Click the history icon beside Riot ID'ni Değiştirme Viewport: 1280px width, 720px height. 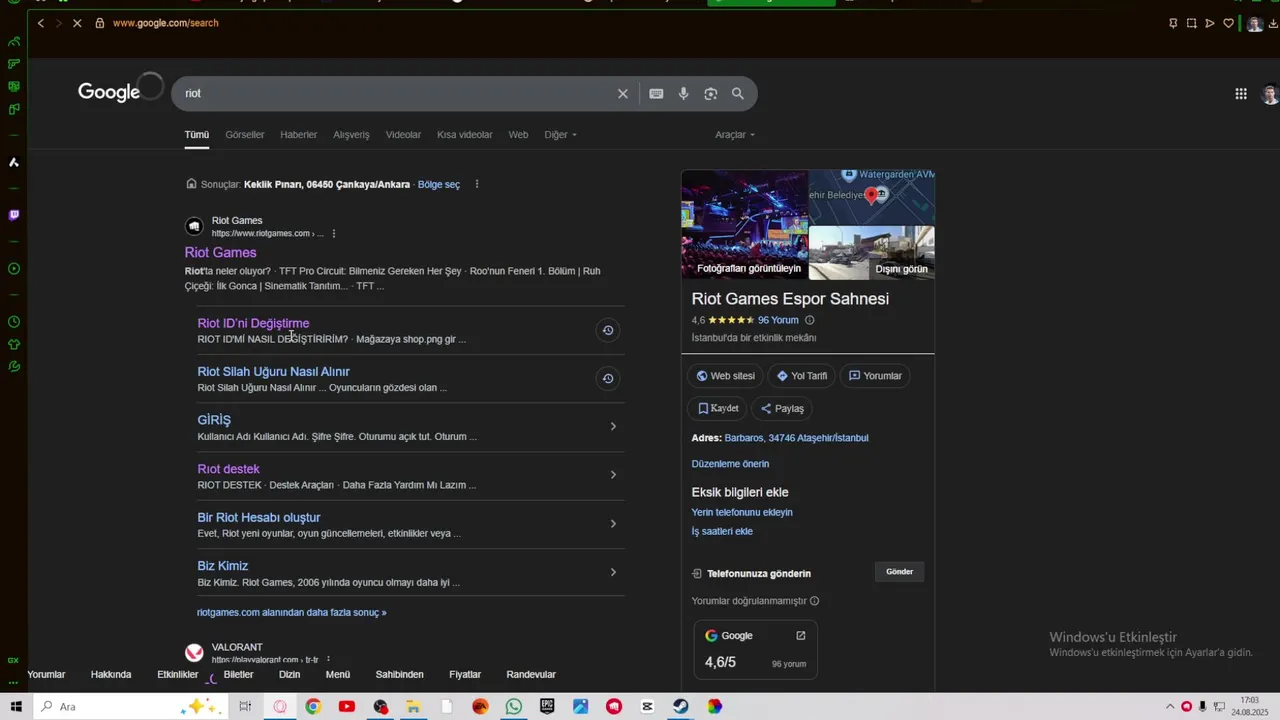click(607, 330)
